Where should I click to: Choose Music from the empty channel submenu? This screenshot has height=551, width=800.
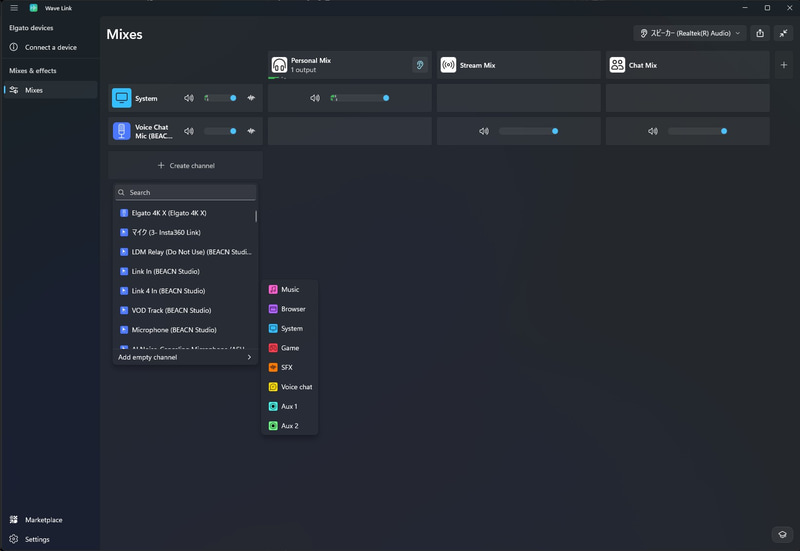[x=290, y=289]
